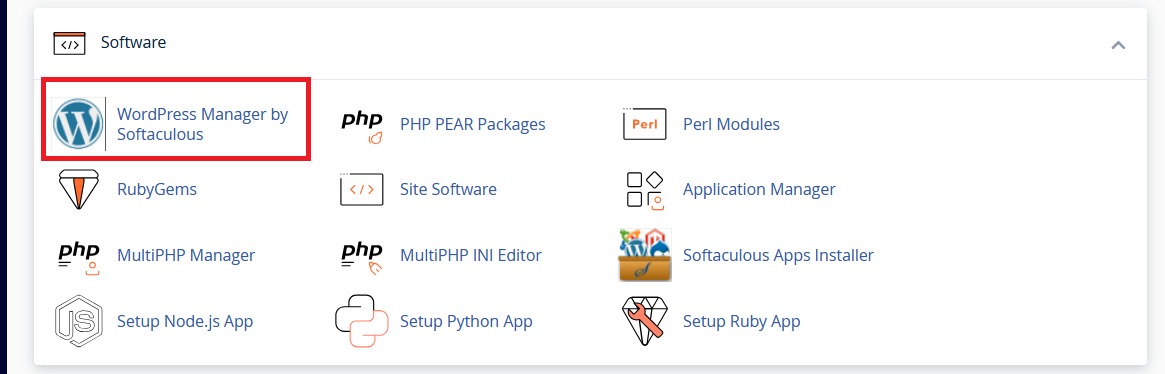
Task: Click the WordPress logo icon
Action: pyautogui.click(x=78, y=124)
